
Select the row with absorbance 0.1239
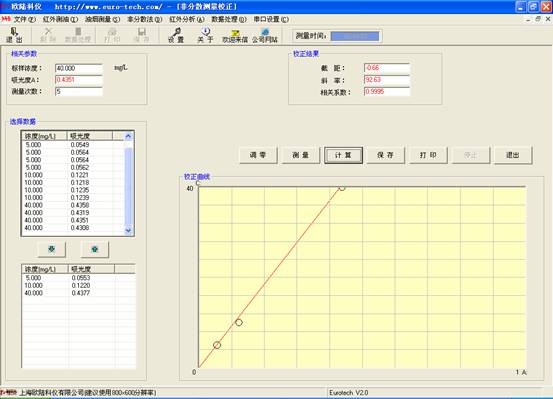tap(73, 198)
